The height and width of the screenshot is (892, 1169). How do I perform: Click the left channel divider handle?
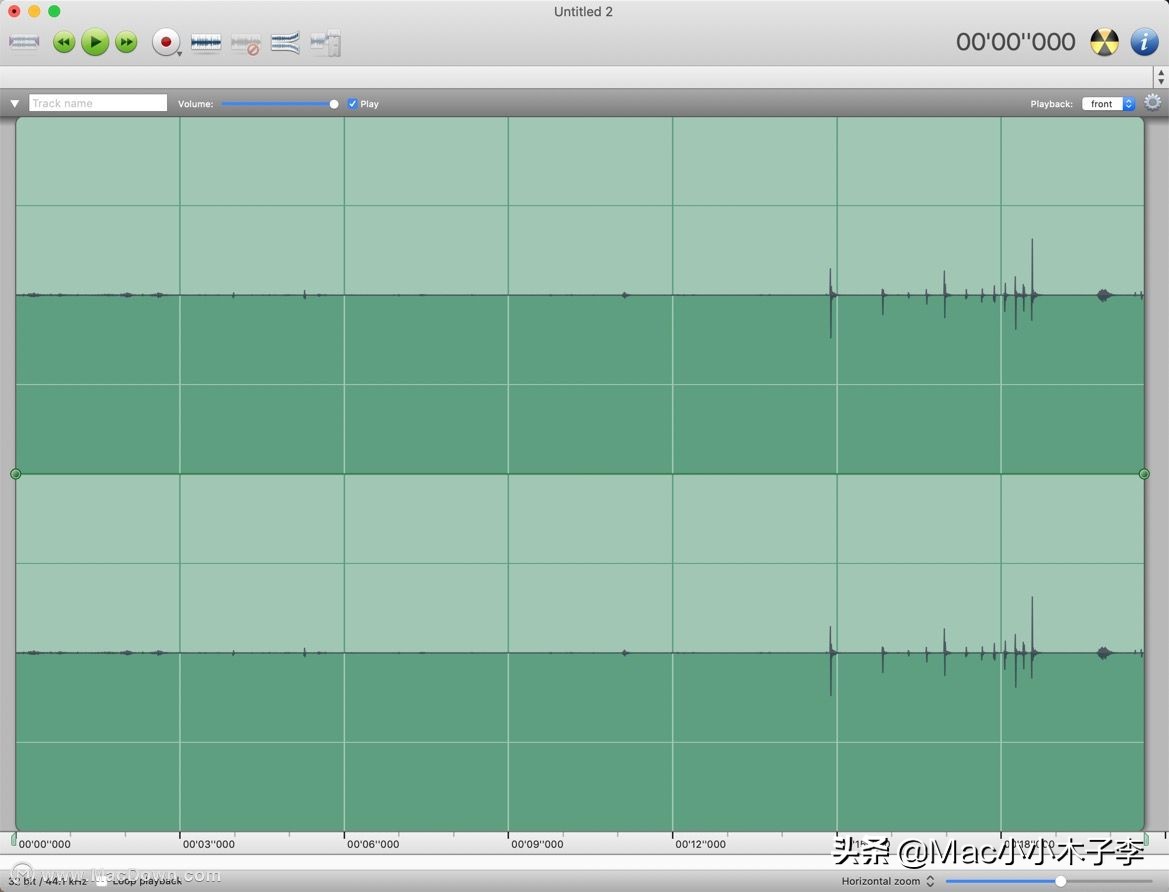[x=16, y=474]
